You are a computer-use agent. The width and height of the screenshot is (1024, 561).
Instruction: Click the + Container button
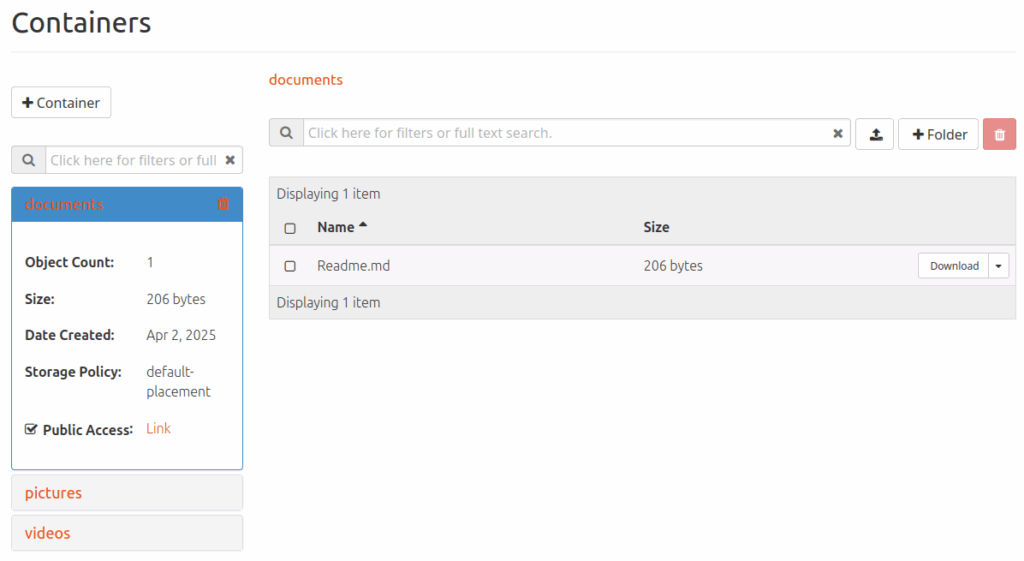coord(61,103)
